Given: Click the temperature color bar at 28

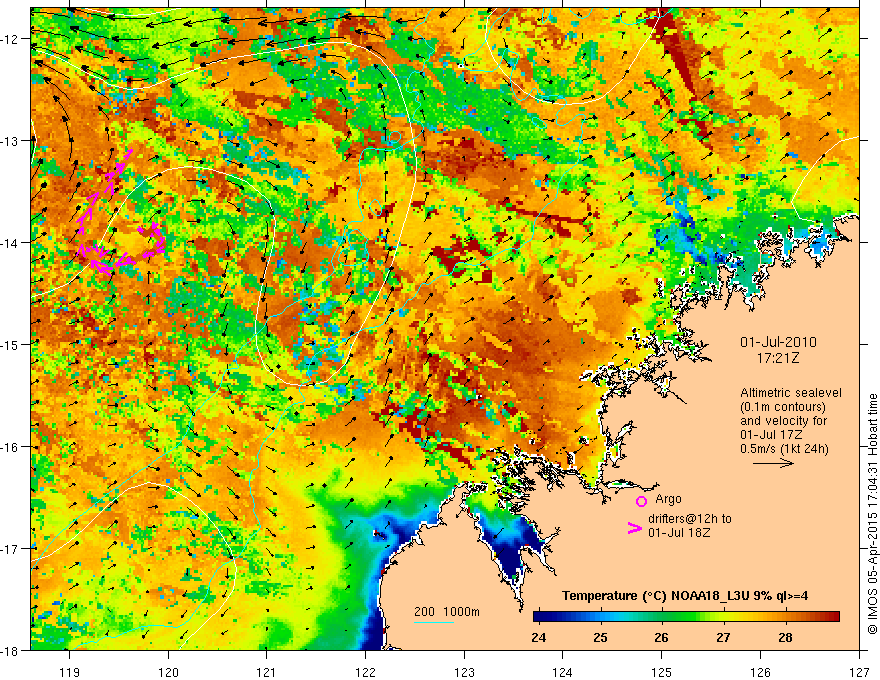Looking at the screenshot, I should [x=785, y=617].
